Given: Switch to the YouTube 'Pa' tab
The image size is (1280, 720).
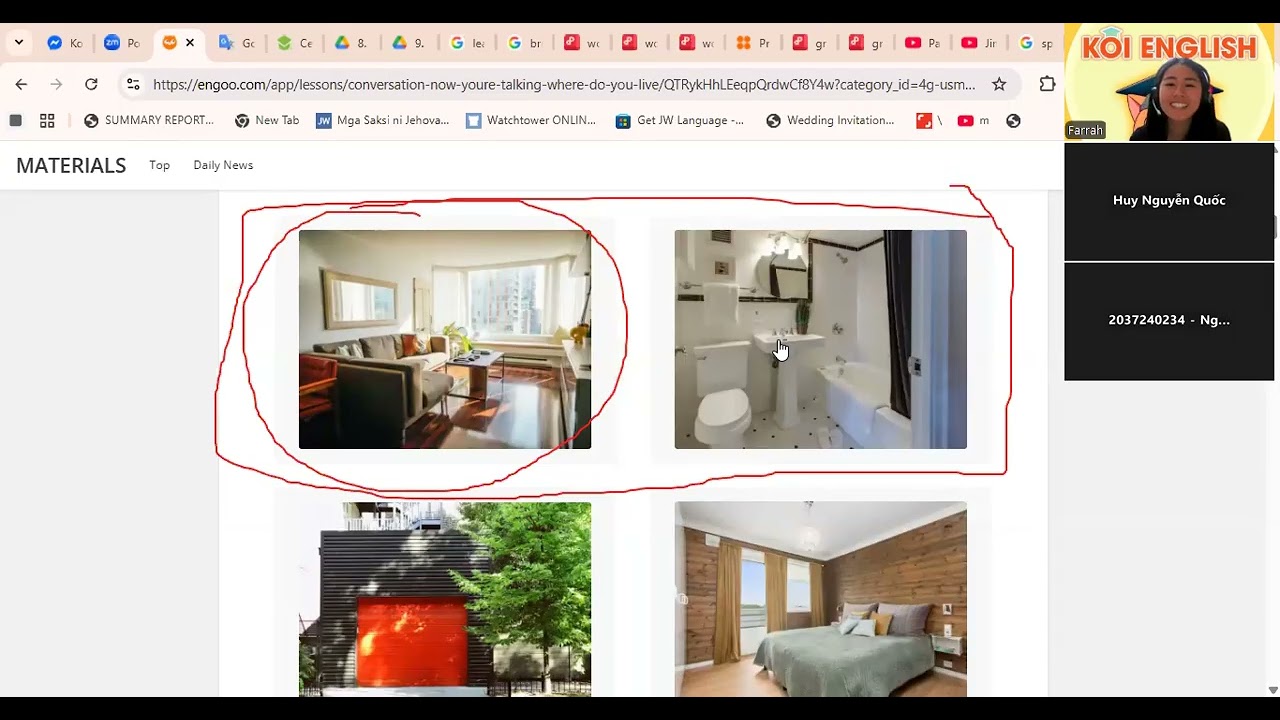Looking at the screenshot, I should pyautogui.click(x=923, y=43).
